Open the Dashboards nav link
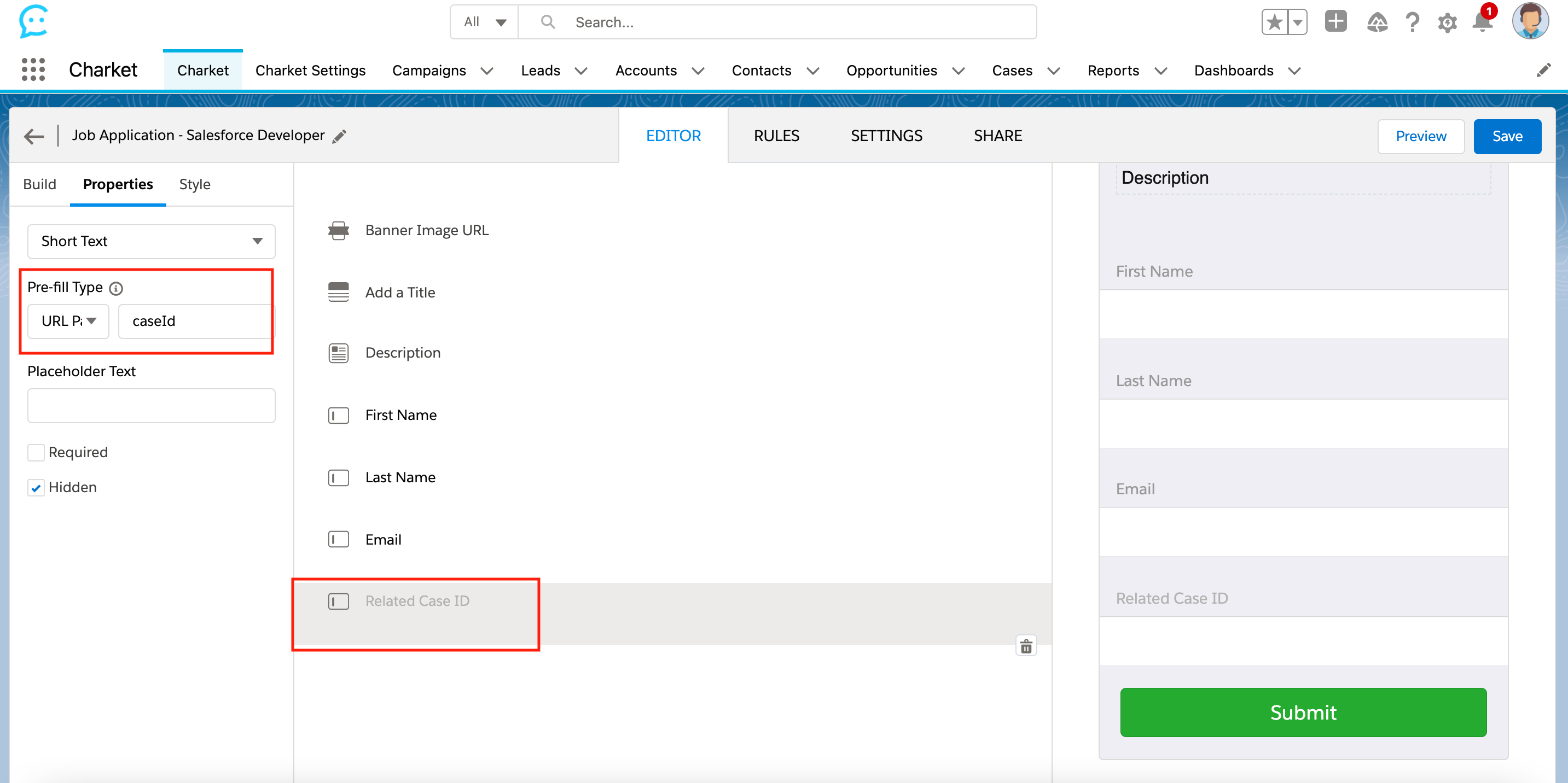The width and height of the screenshot is (1568, 783). coord(1234,71)
